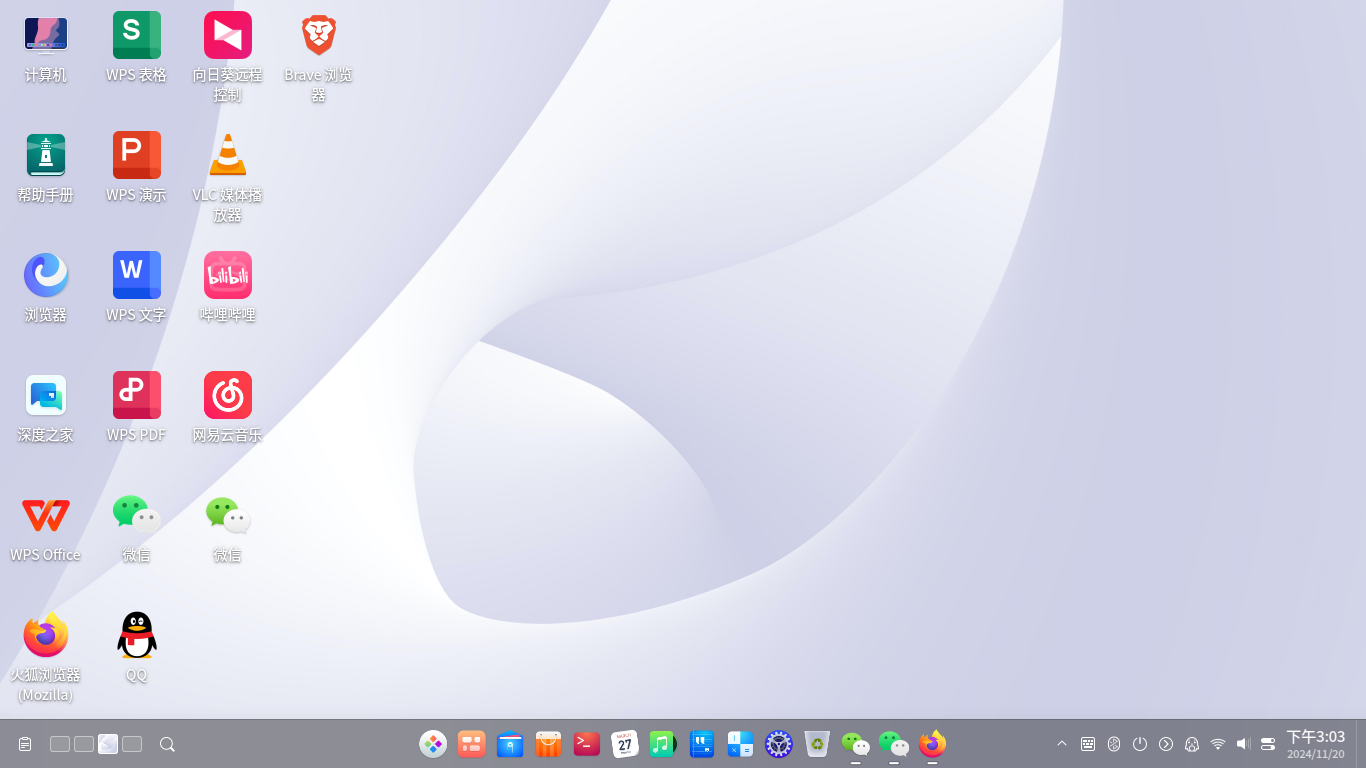The height and width of the screenshot is (768, 1366).
Task: Select the VLC 媒体播放器 cone icon
Action: point(228,155)
